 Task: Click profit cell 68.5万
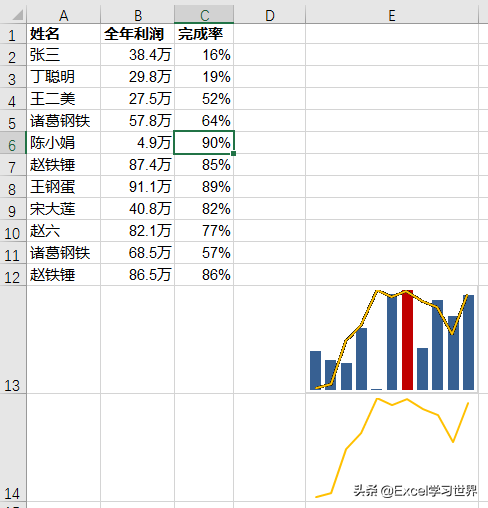point(137,253)
